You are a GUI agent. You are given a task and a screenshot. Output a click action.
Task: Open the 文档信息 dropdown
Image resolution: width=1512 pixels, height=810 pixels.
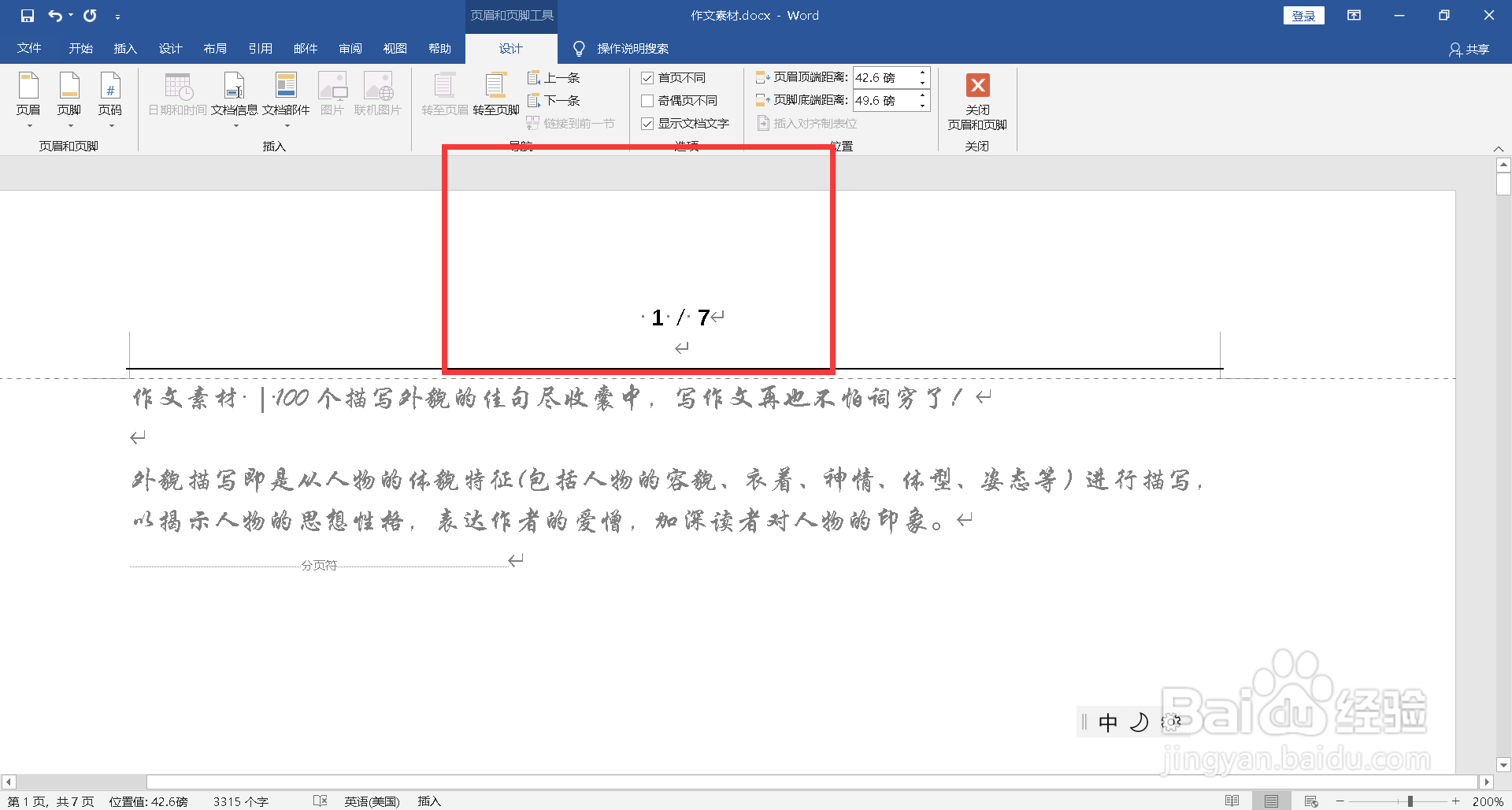235,99
